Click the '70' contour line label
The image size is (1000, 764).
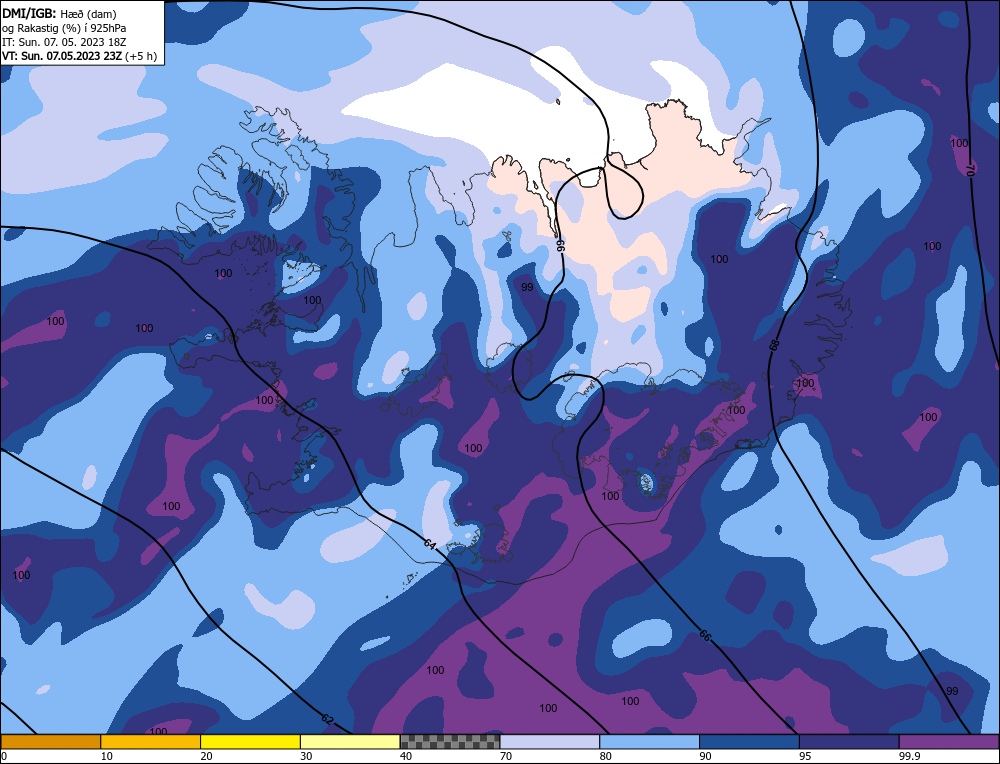pos(970,170)
